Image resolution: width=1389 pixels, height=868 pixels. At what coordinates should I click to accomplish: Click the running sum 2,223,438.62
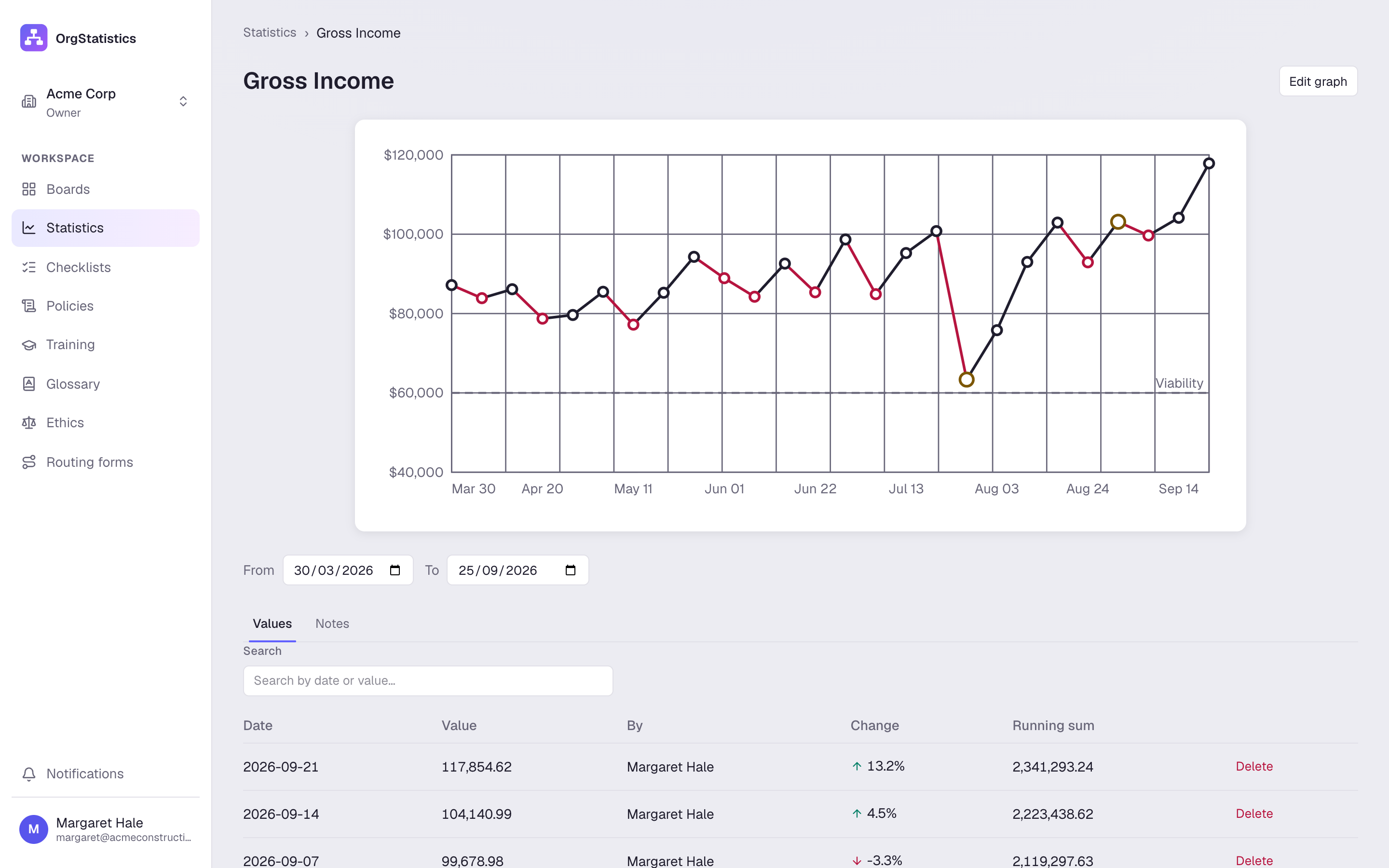pos(1053,814)
